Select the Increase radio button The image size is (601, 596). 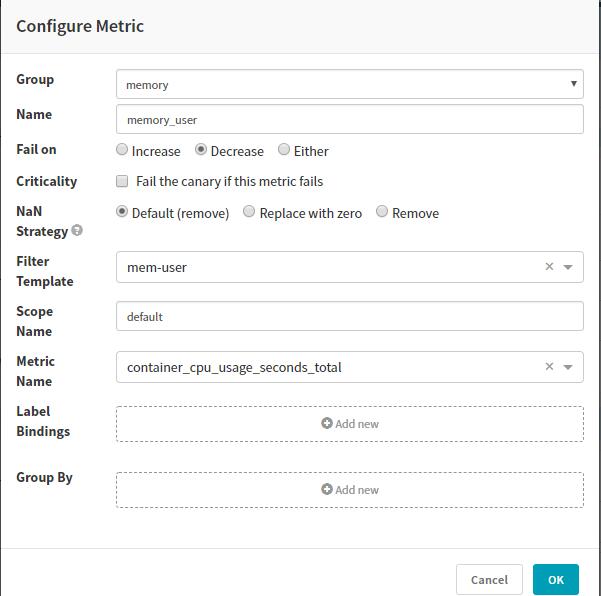pyautogui.click(x=122, y=150)
